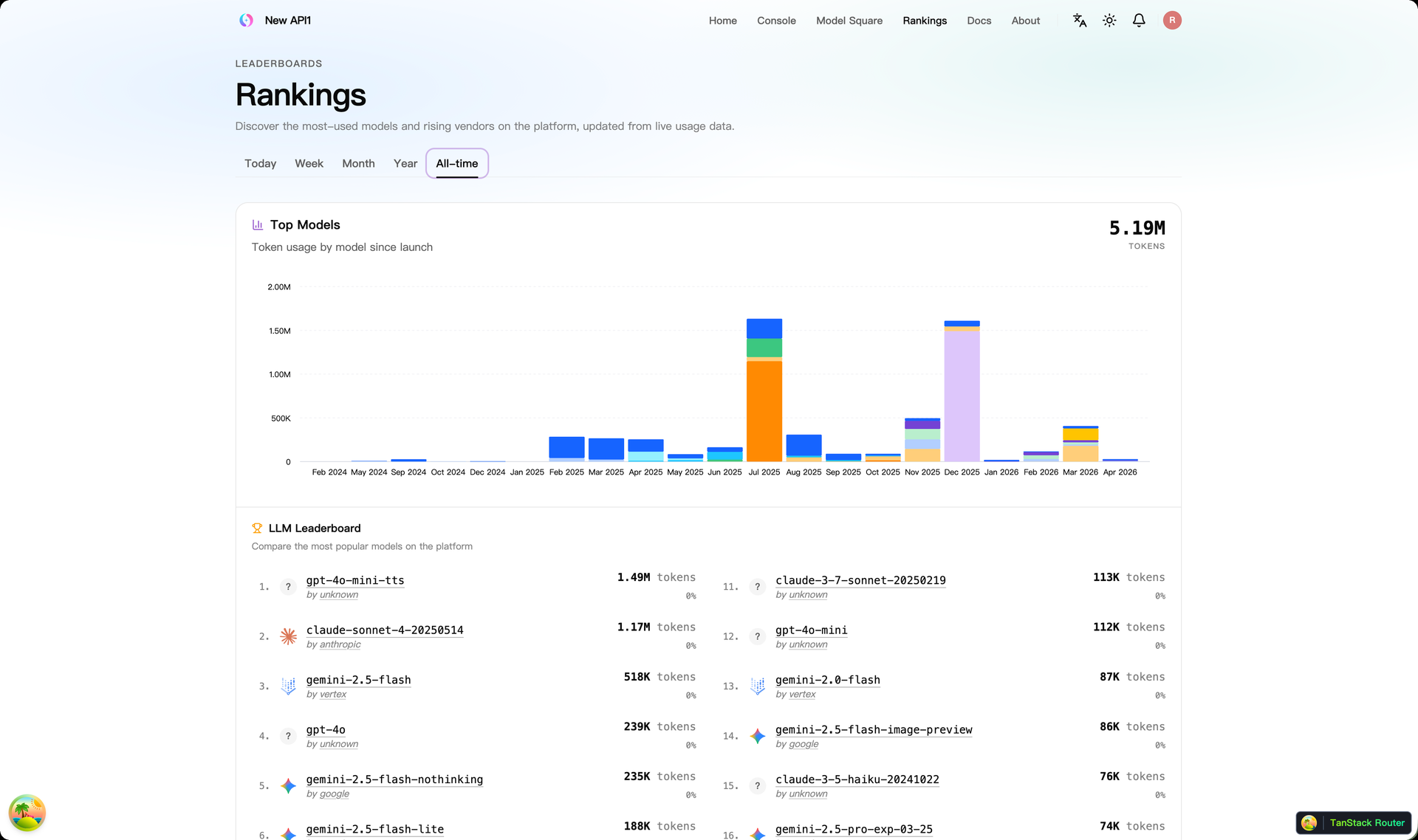
Task: Click the vertex vendor link under gemini-2.5-flash
Action: (x=333, y=695)
